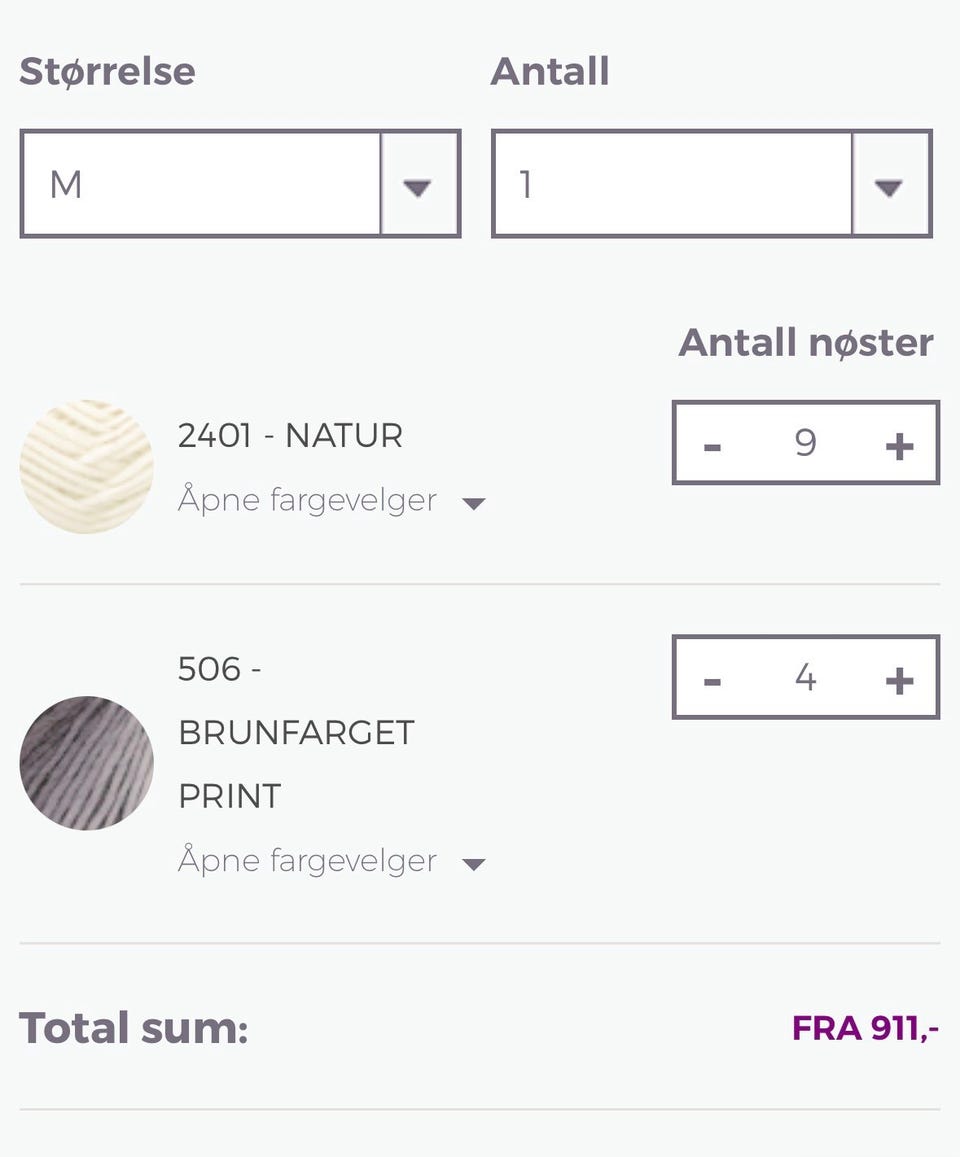Click the NATUR skein count value 9
The height and width of the screenshot is (1157, 960).
click(806, 443)
